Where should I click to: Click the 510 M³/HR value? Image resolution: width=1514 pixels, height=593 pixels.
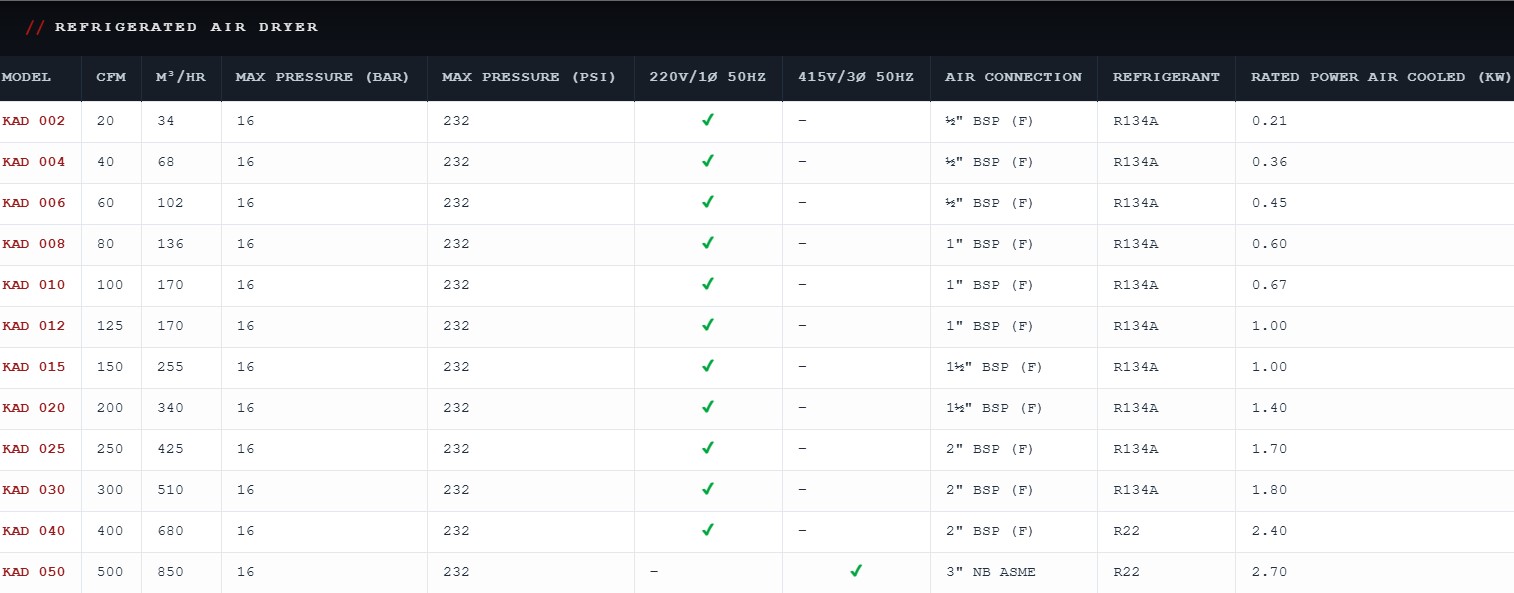(x=170, y=490)
